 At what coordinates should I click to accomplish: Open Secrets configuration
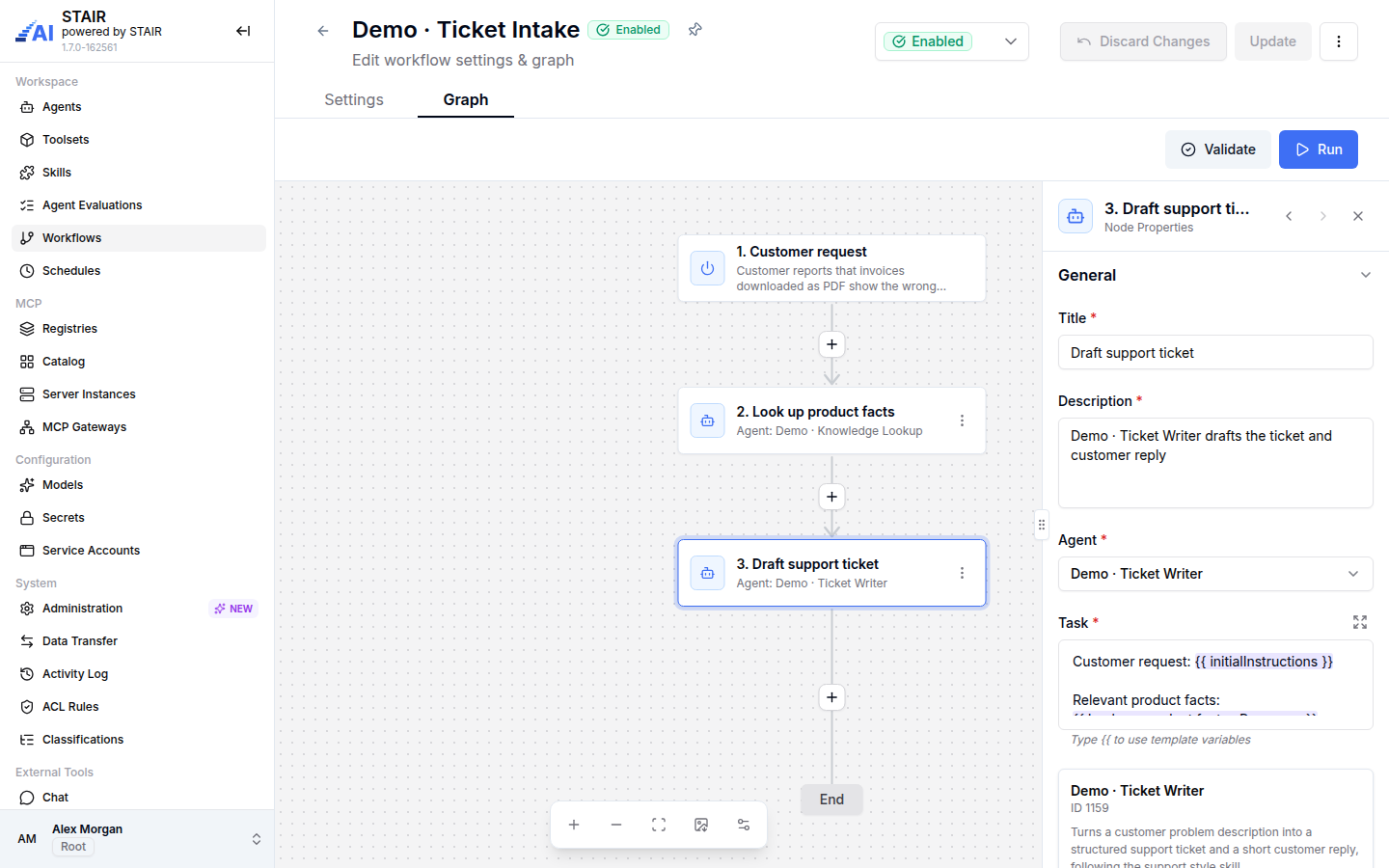tap(139, 518)
